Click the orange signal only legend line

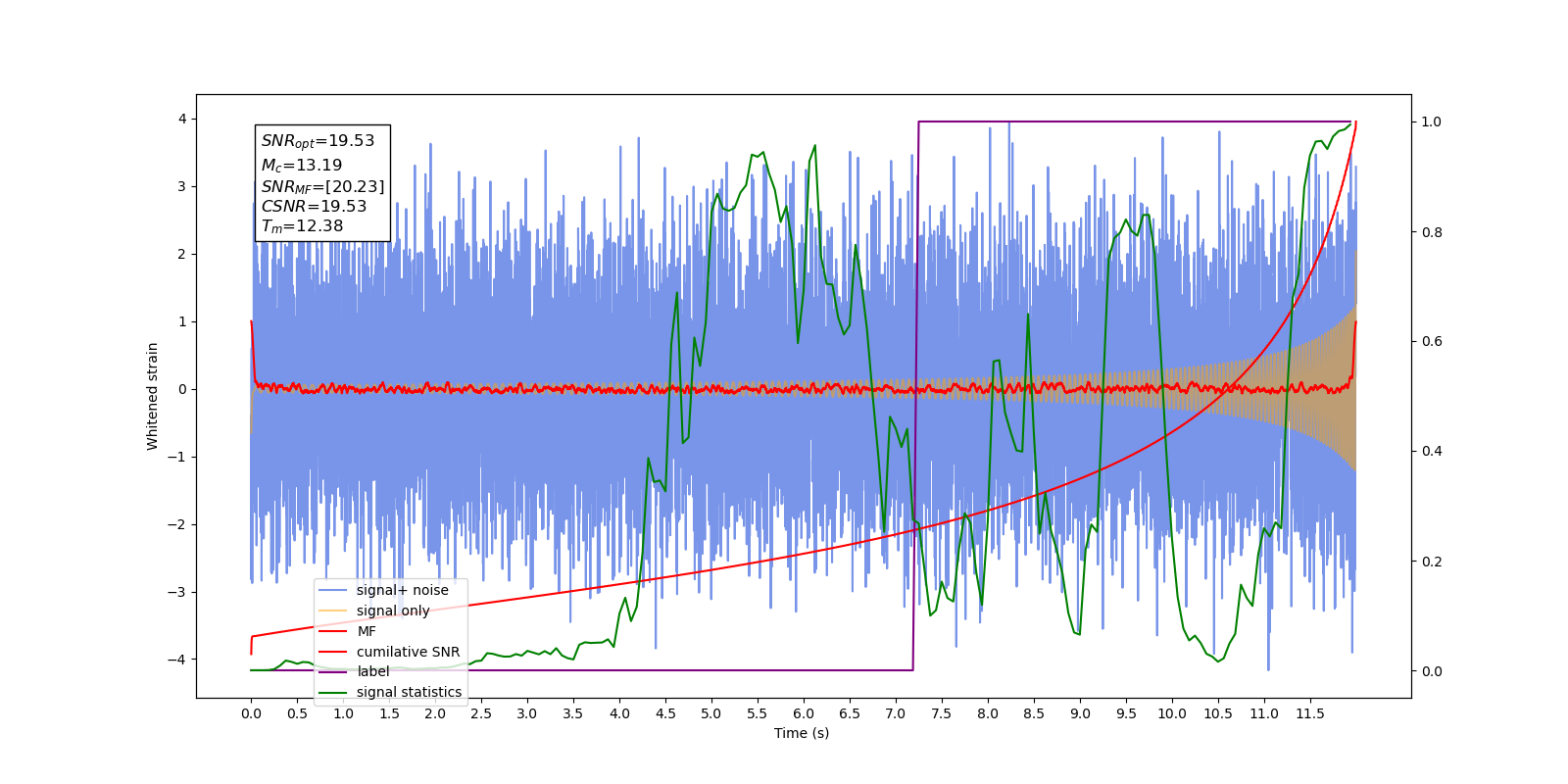pos(333,611)
